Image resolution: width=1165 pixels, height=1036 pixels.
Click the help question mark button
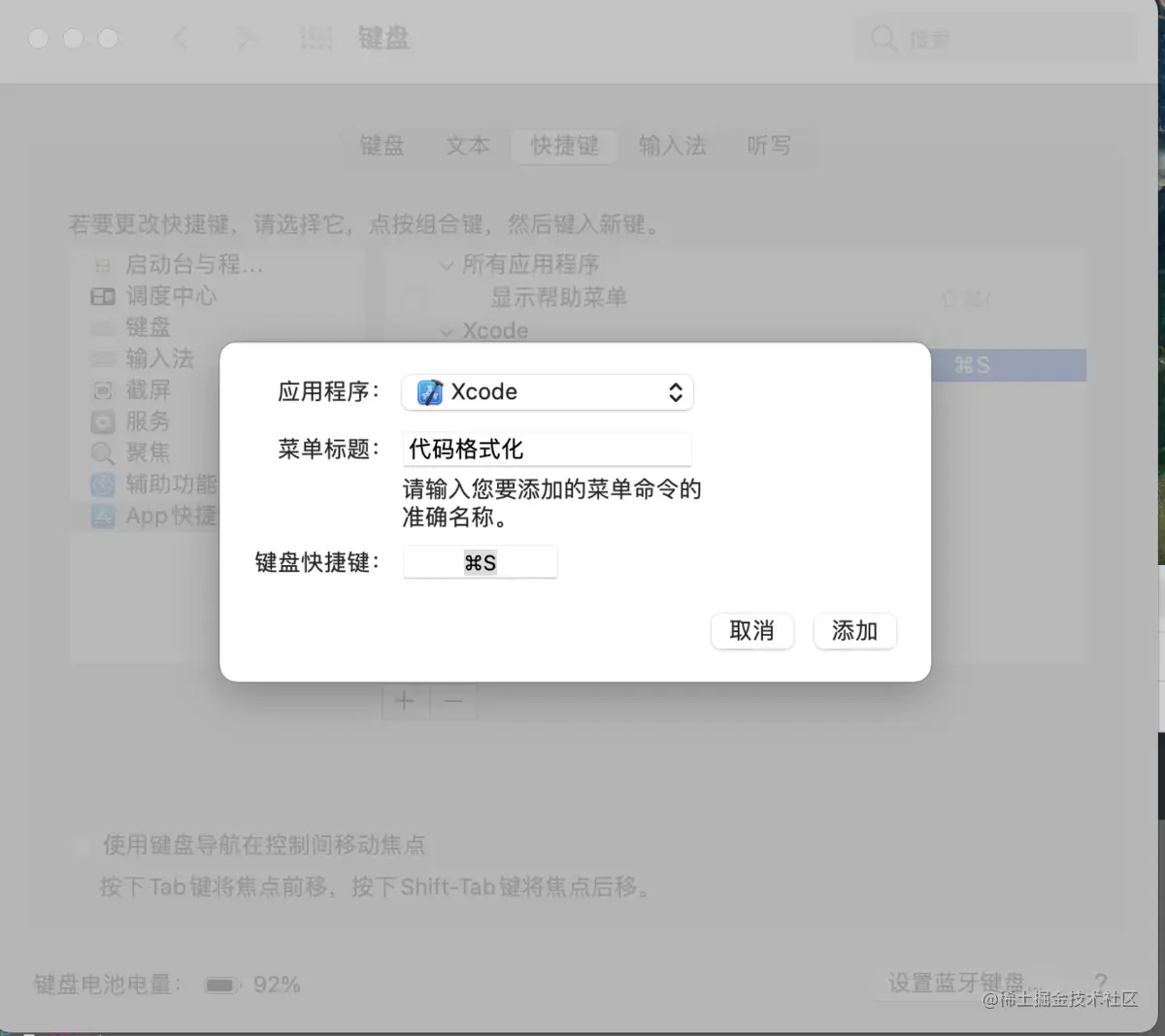[x=1101, y=983]
